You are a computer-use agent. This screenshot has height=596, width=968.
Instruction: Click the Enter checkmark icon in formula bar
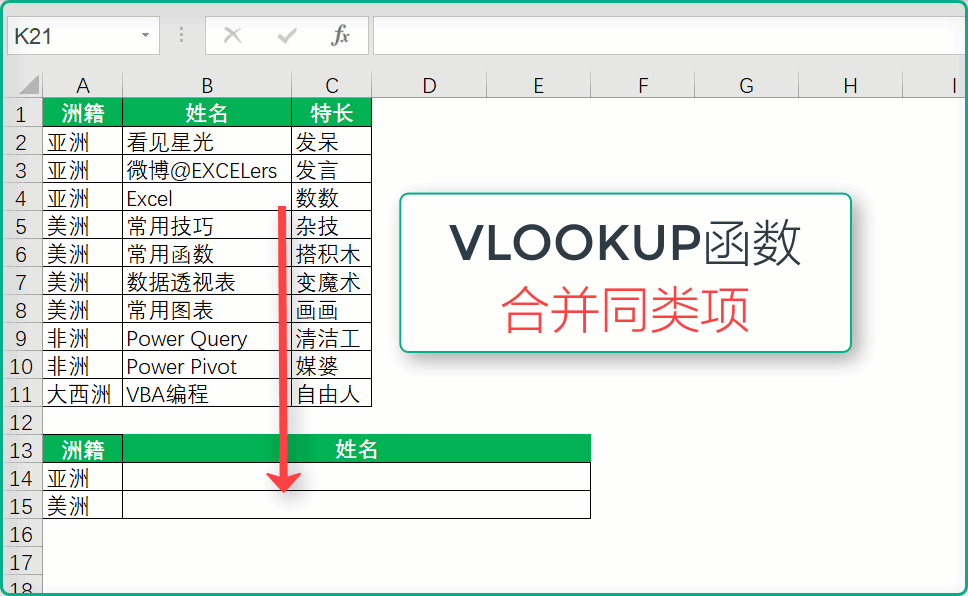pos(287,36)
